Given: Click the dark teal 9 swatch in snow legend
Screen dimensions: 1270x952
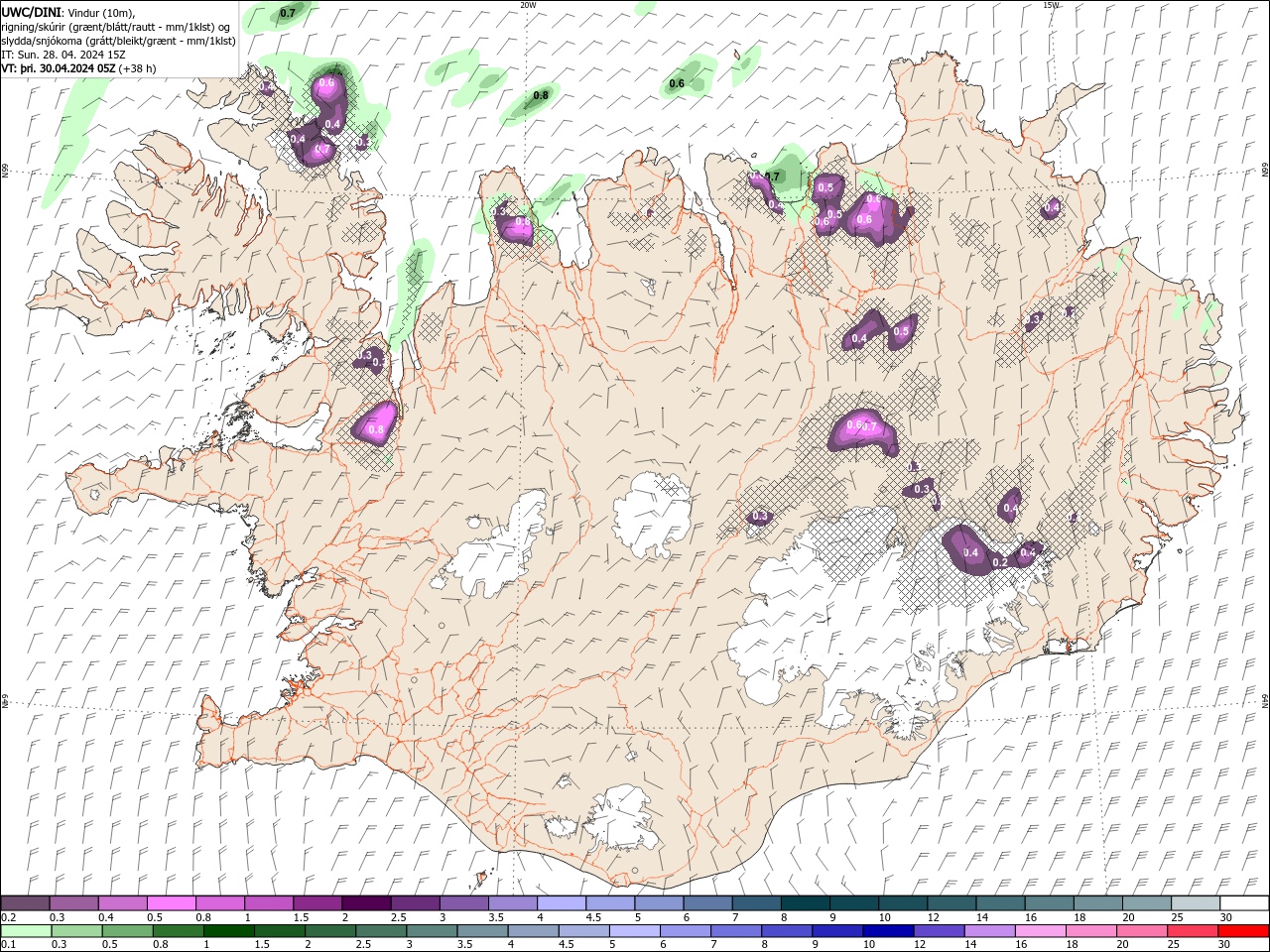Looking at the screenshot, I should pos(804,903).
